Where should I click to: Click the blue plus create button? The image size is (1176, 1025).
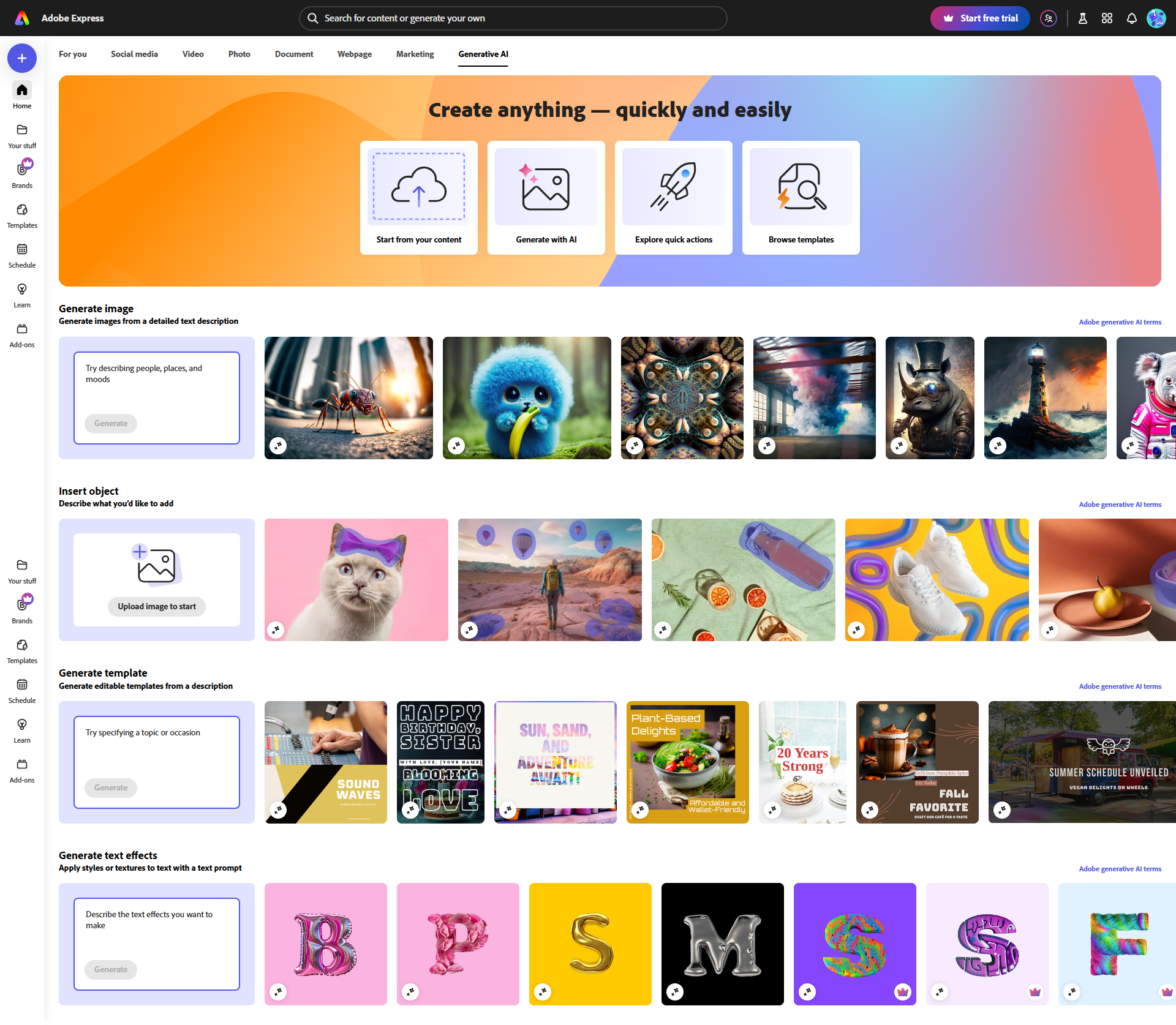point(22,58)
